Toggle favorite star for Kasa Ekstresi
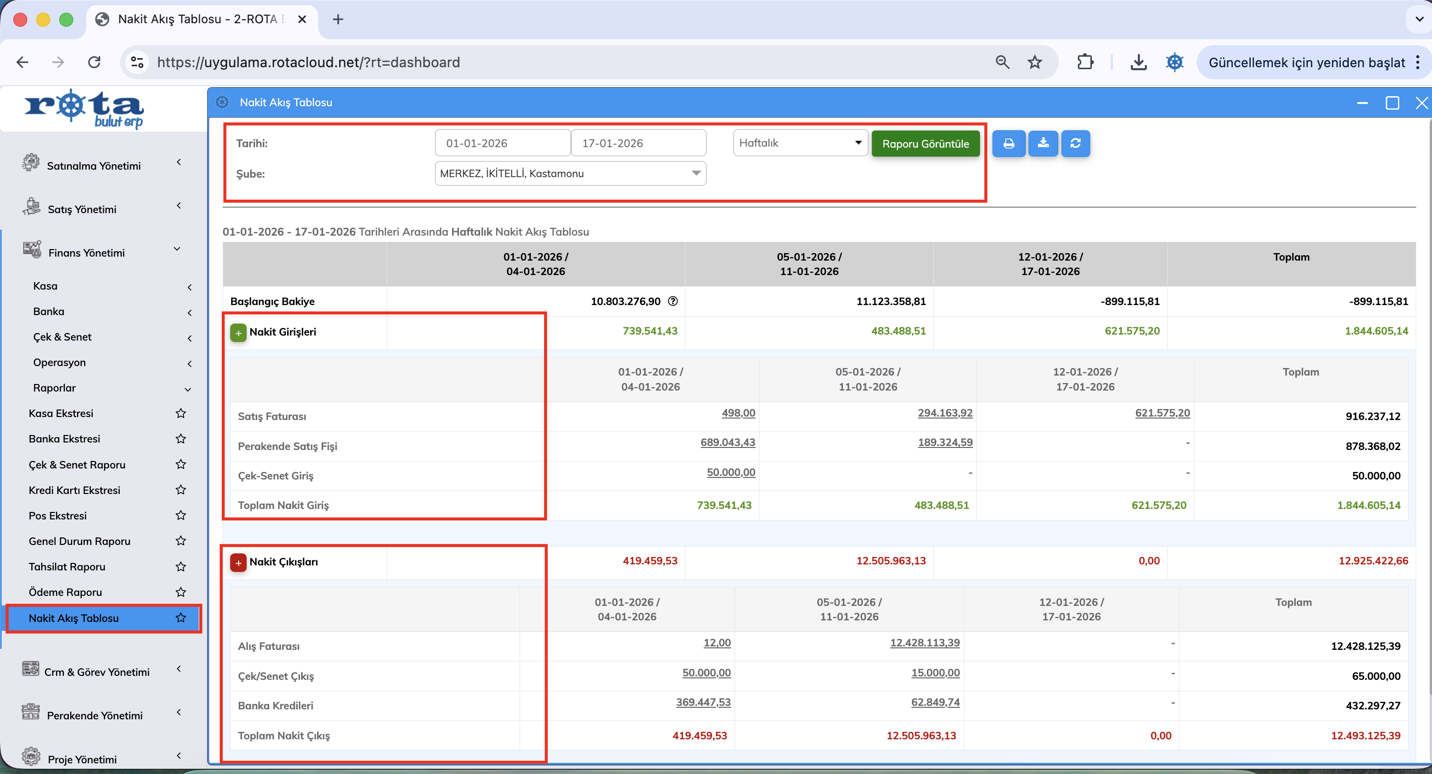This screenshot has height=774, width=1432. [181, 413]
